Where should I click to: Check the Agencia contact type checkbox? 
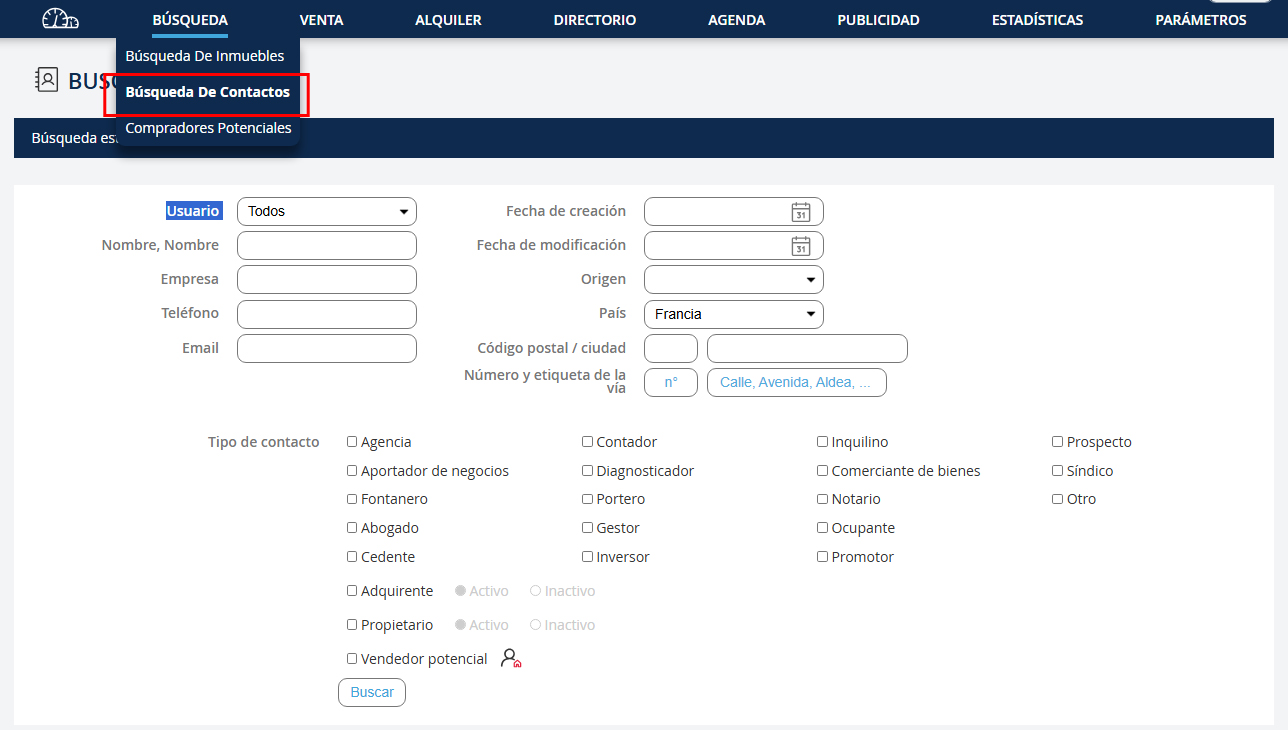tap(352, 441)
